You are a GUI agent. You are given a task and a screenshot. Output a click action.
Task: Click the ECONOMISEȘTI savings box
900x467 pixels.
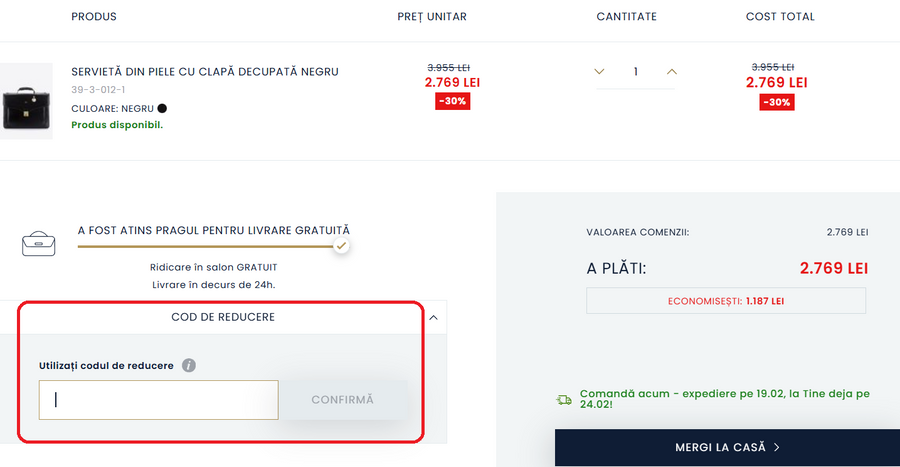726,301
